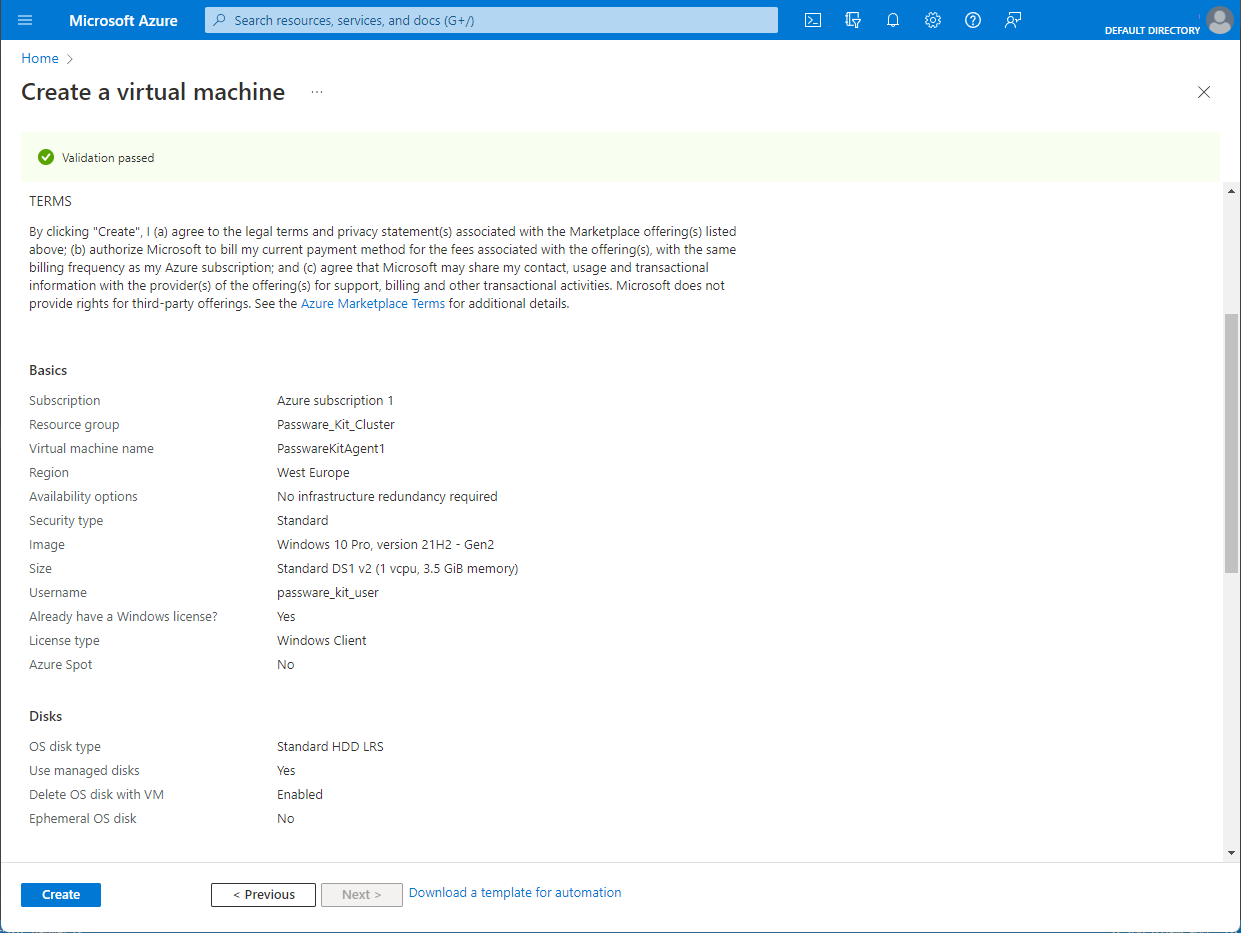Navigate to Home breadcrumb
1241x933 pixels.
pos(40,59)
